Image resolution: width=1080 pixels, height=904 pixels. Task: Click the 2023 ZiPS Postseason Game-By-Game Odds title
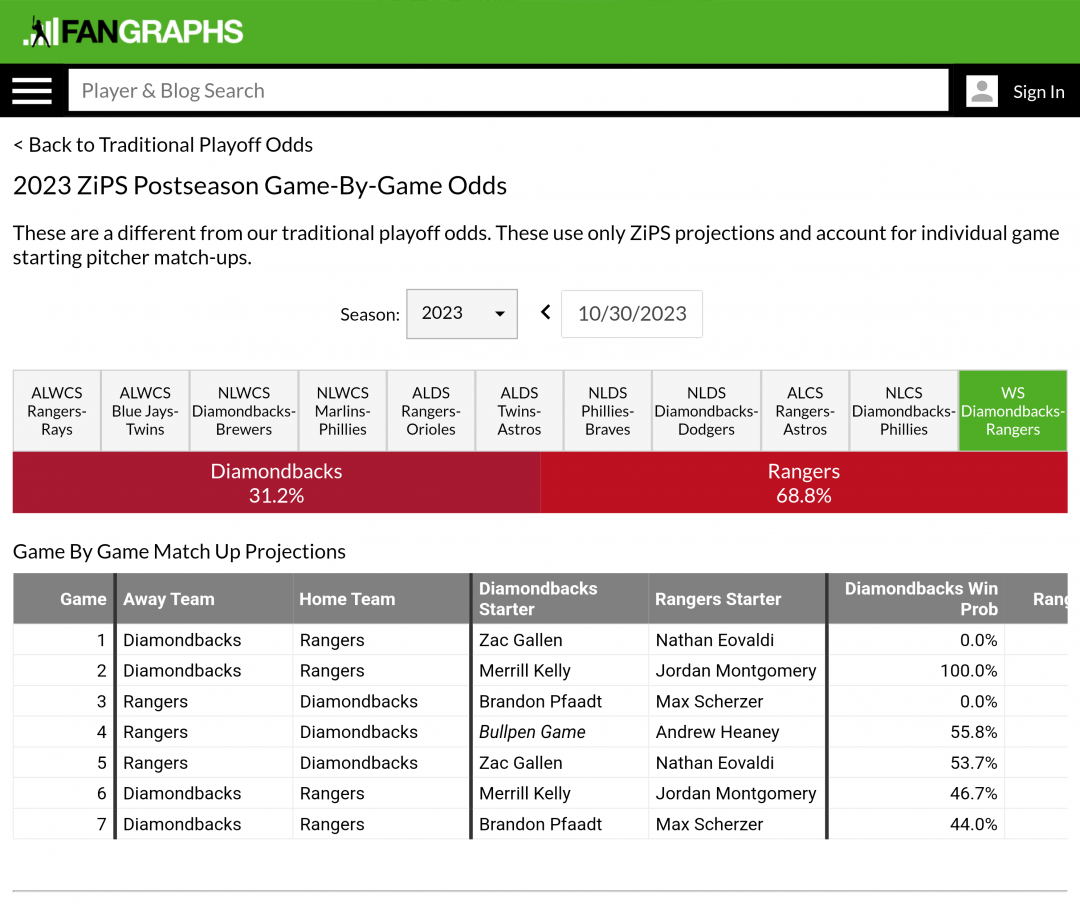(260, 186)
